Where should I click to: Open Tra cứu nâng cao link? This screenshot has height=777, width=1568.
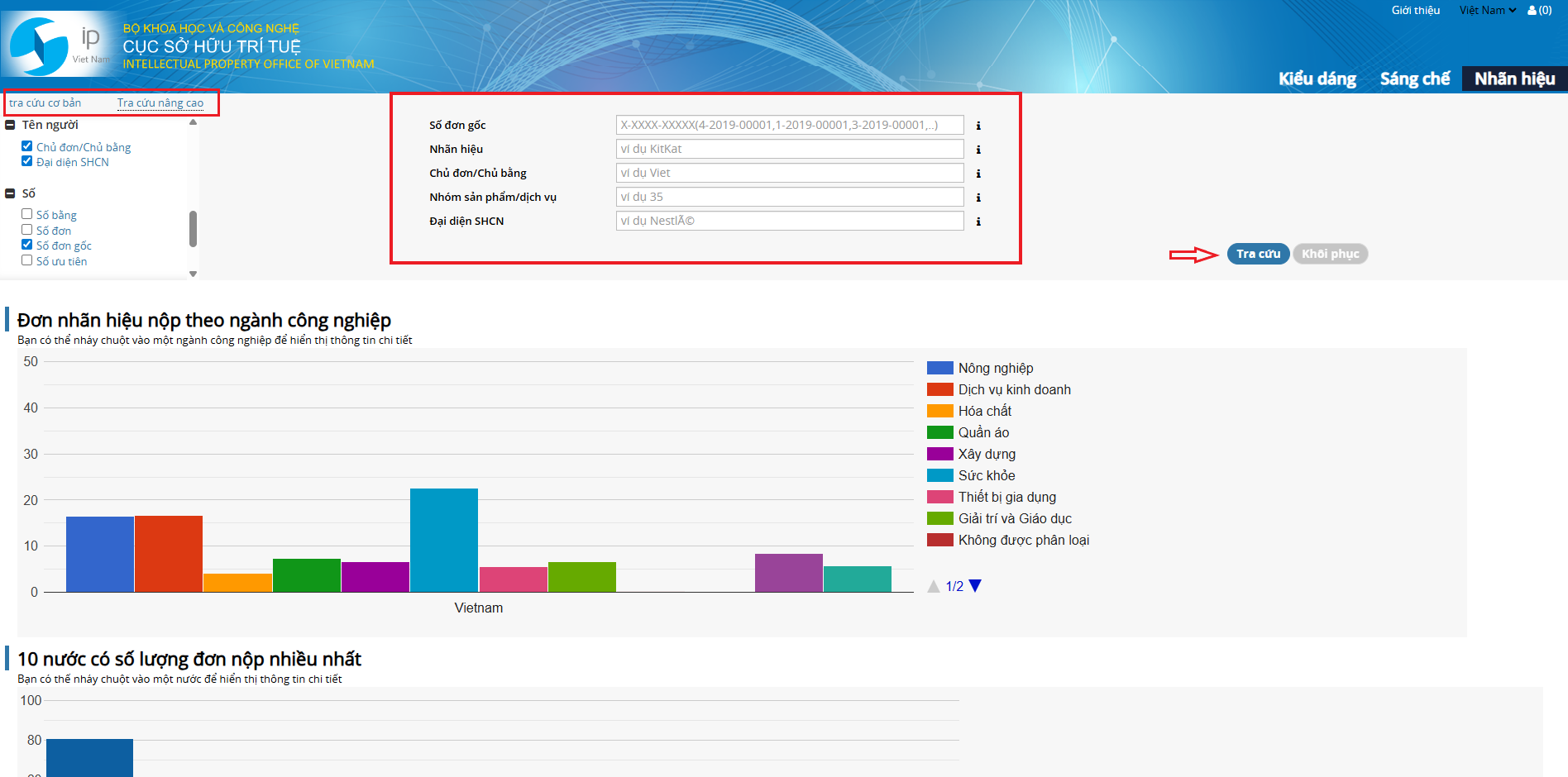coord(160,103)
